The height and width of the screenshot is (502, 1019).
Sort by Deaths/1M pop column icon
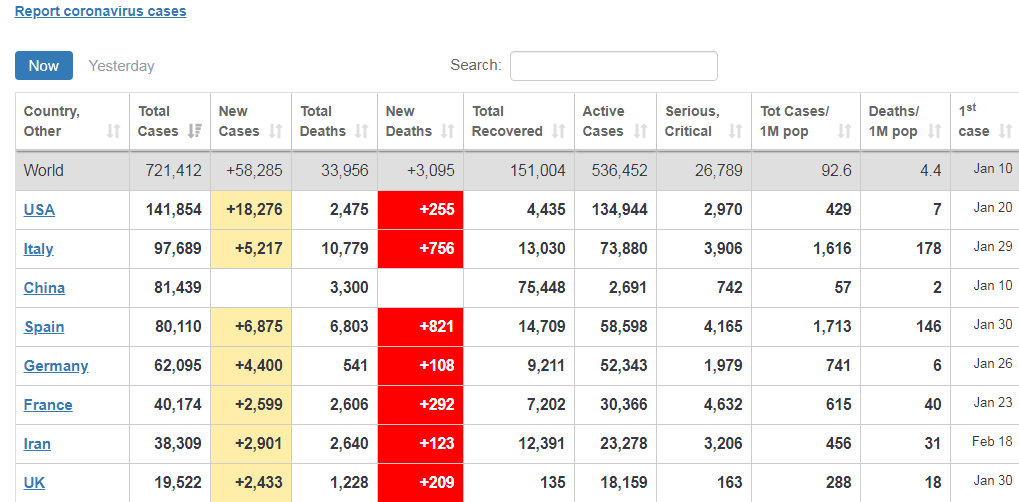pyautogui.click(x=935, y=131)
